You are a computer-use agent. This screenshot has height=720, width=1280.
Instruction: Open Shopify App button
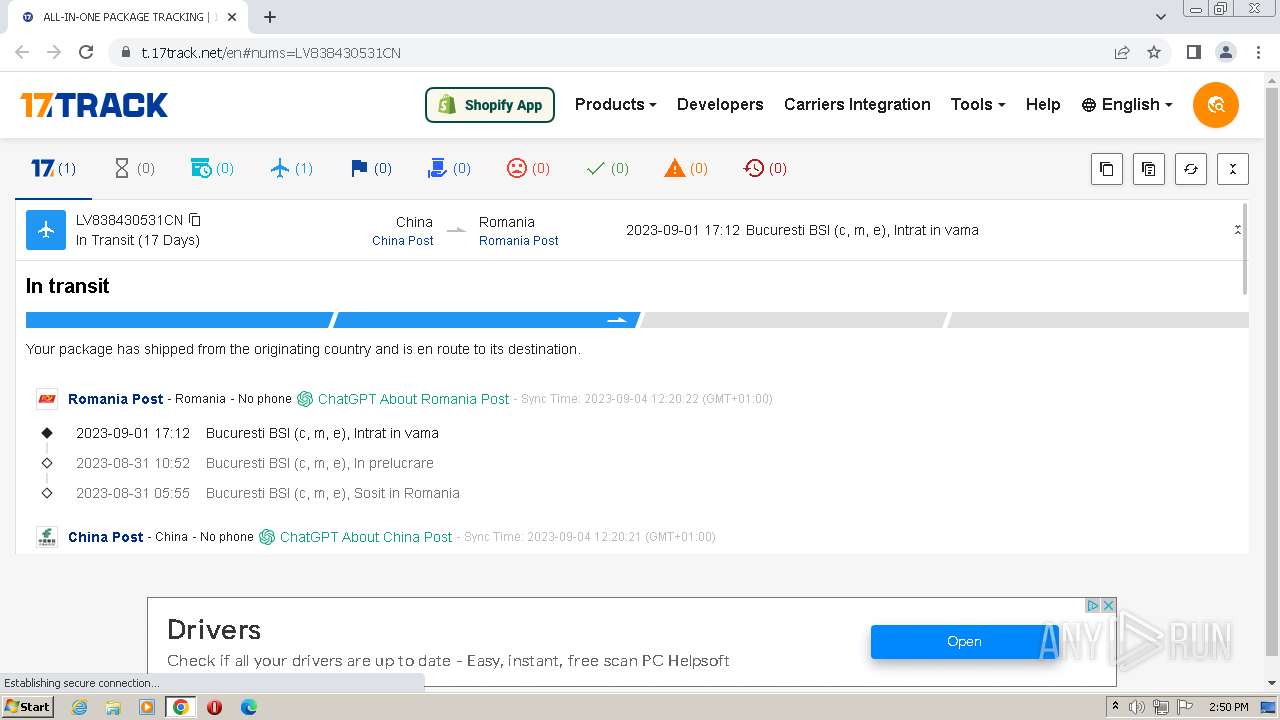coord(490,105)
